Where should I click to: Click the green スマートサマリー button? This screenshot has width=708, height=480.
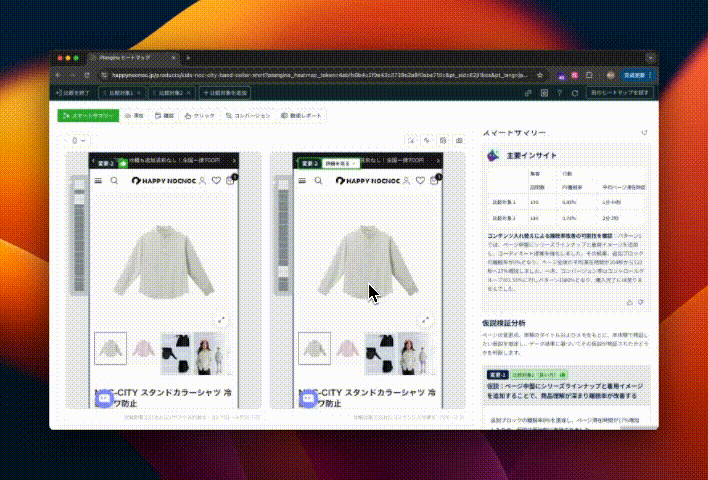pos(86,116)
